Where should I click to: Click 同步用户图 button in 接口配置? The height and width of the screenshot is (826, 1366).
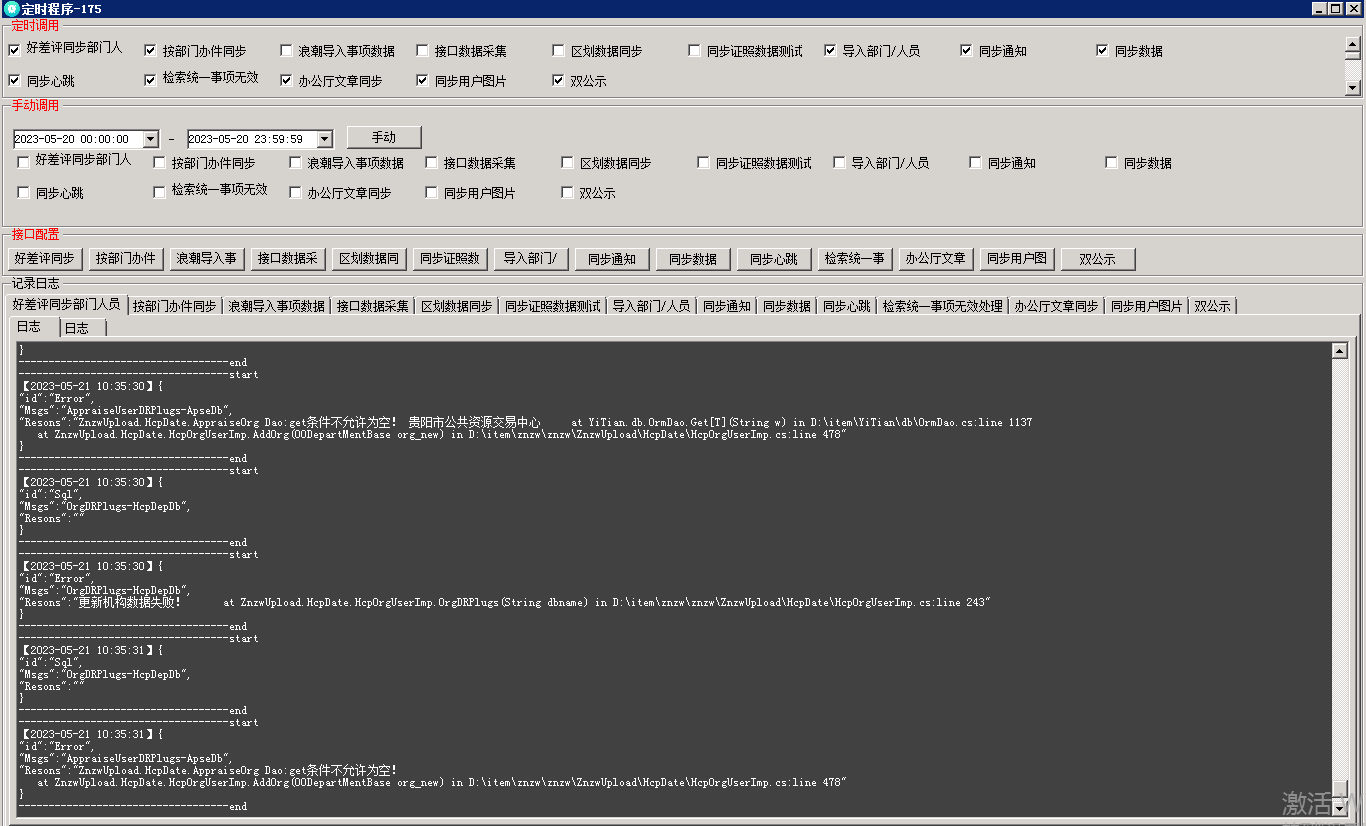coord(1017,259)
